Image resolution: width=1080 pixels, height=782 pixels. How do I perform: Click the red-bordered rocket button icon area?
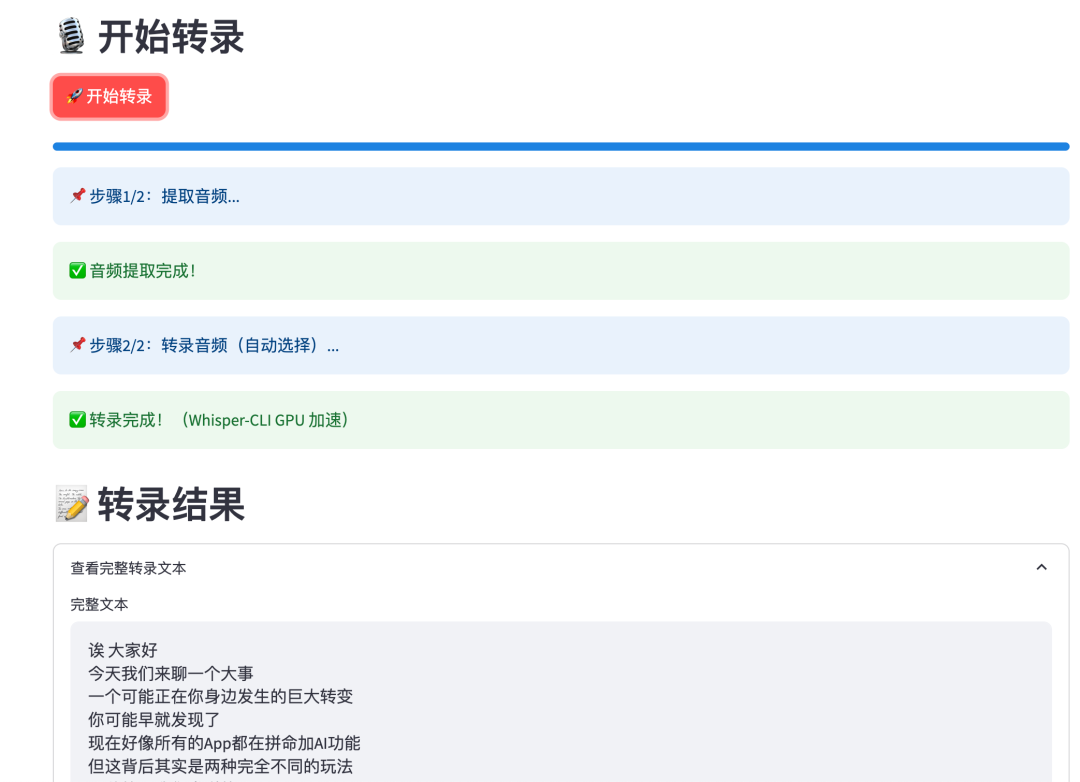(x=109, y=97)
